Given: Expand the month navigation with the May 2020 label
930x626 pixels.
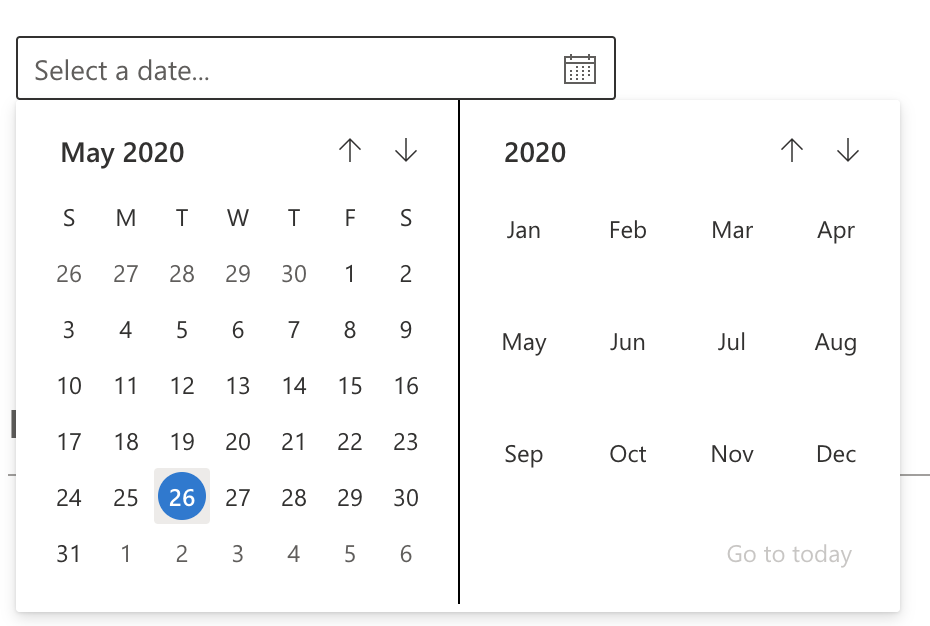Looking at the screenshot, I should click(x=122, y=152).
